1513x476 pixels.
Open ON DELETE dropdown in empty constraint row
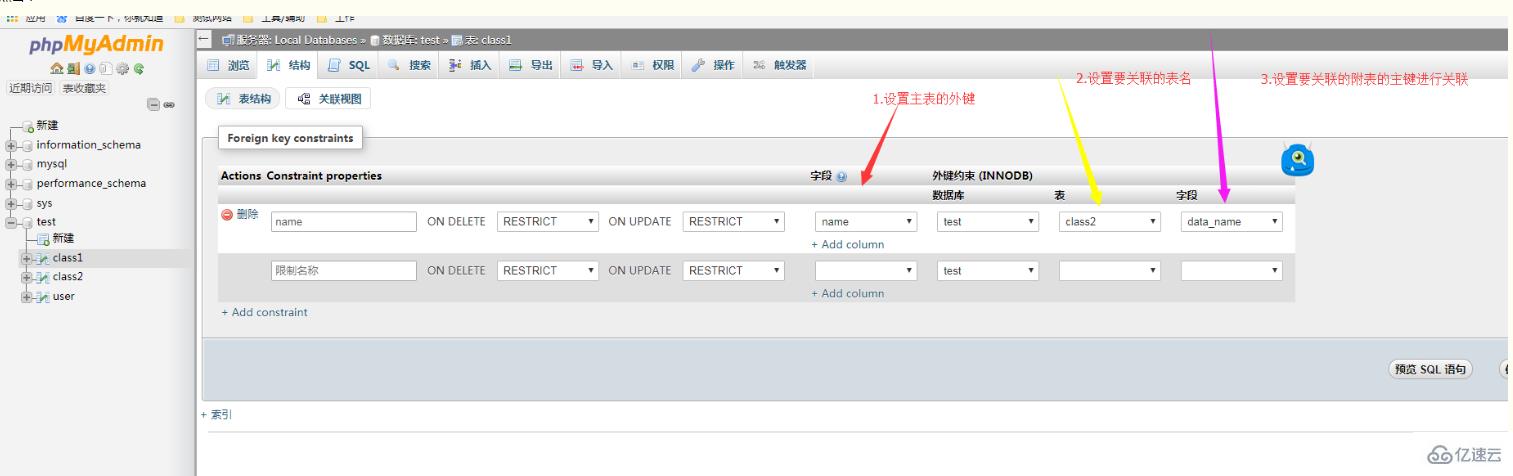click(548, 270)
